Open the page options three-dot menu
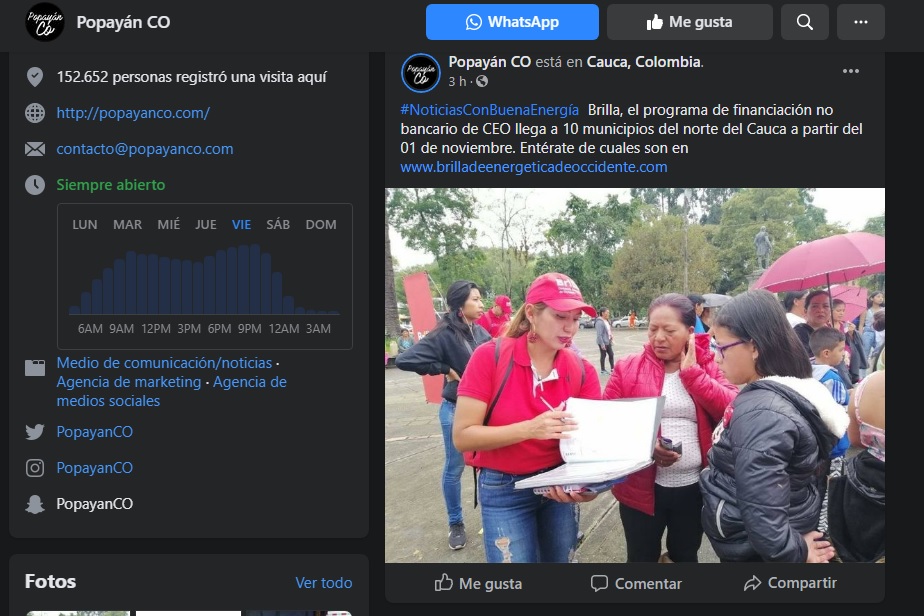This screenshot has height=616, width=924. point(861,22)
